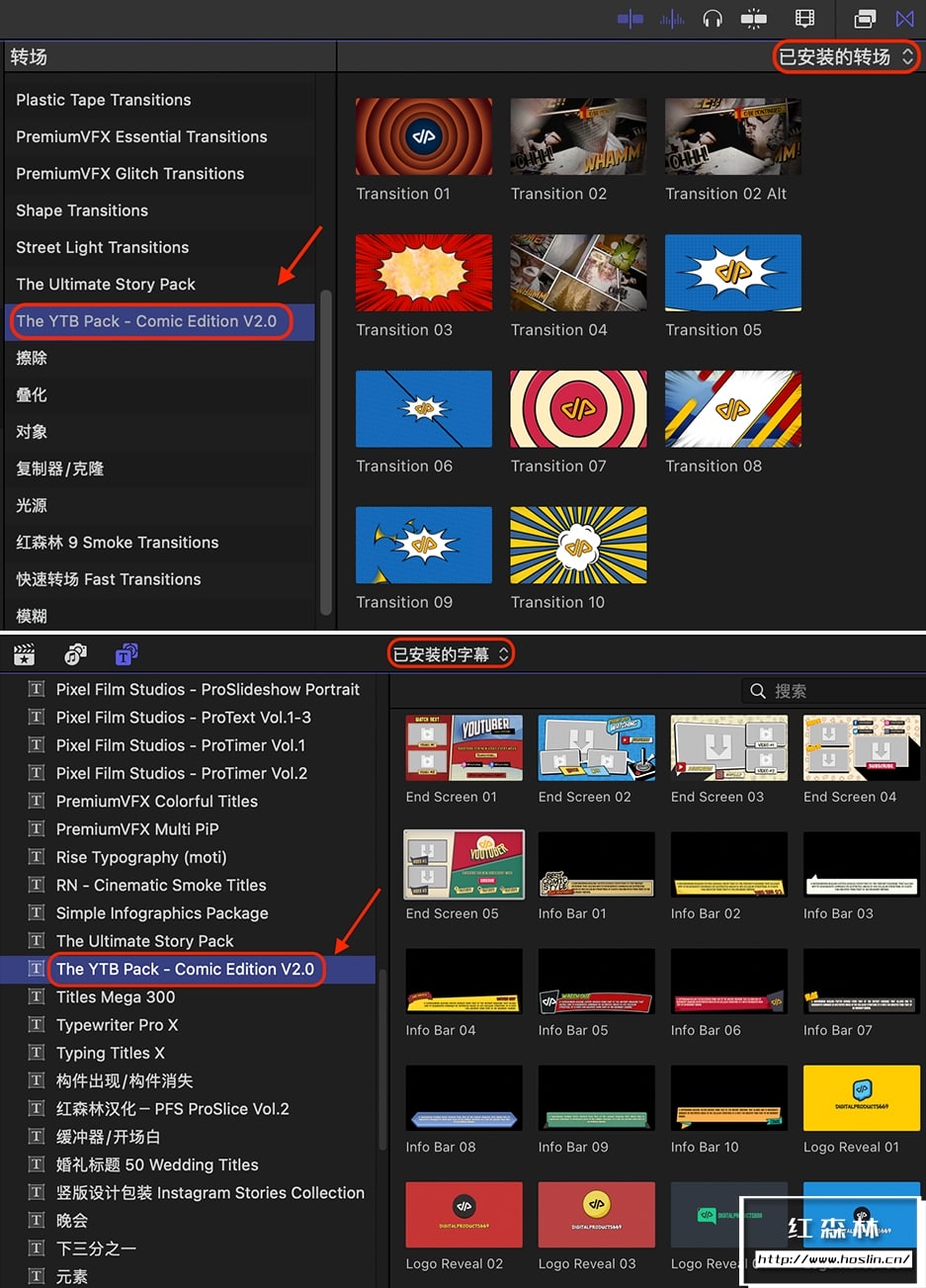Toggle audio skimming waveform icon
Viewport: 926px width, 1288px height.
click(x=672, y=19)
